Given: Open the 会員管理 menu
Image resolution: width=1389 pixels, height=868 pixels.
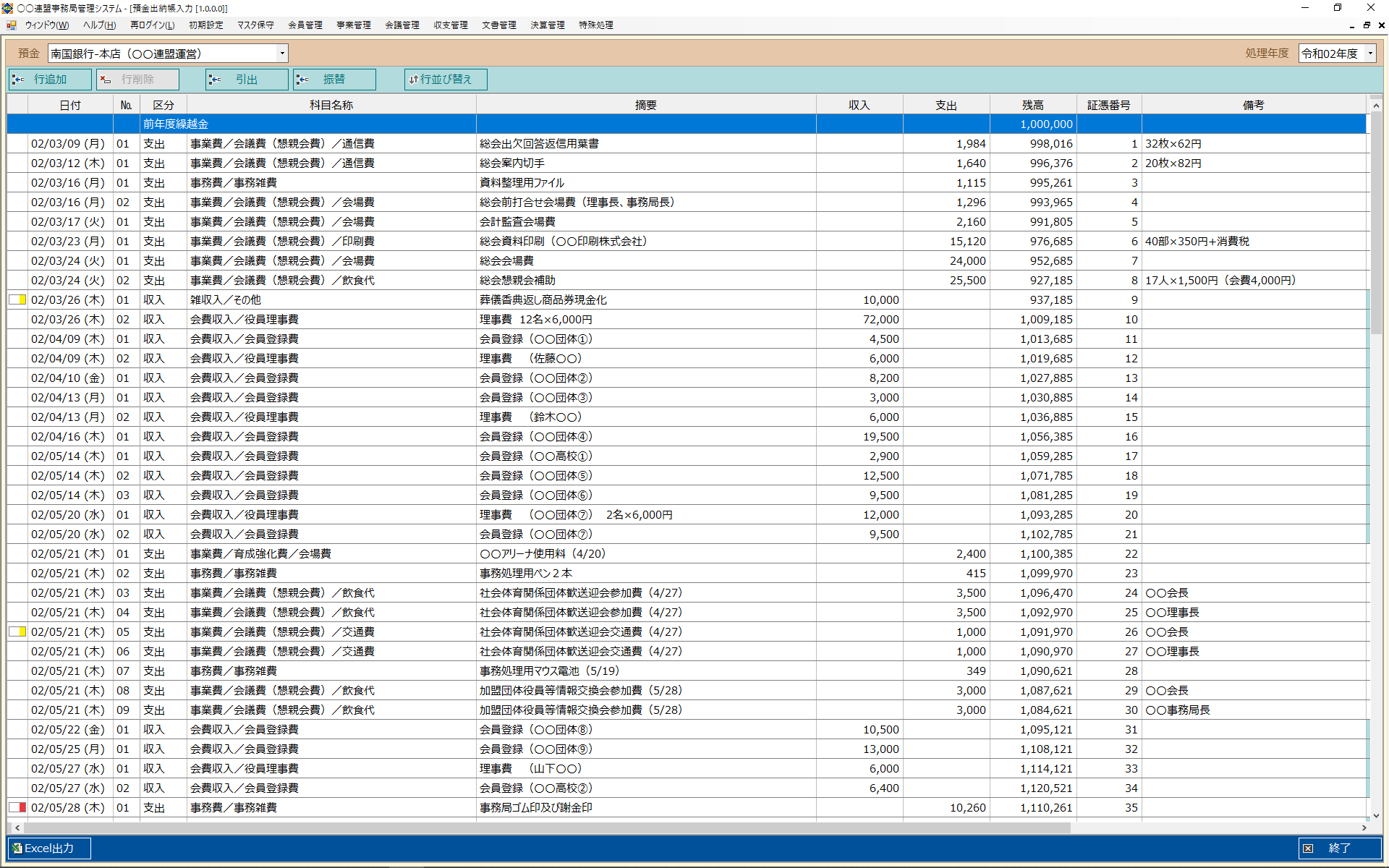Looking at the screenshot, I should coord(305,25).
